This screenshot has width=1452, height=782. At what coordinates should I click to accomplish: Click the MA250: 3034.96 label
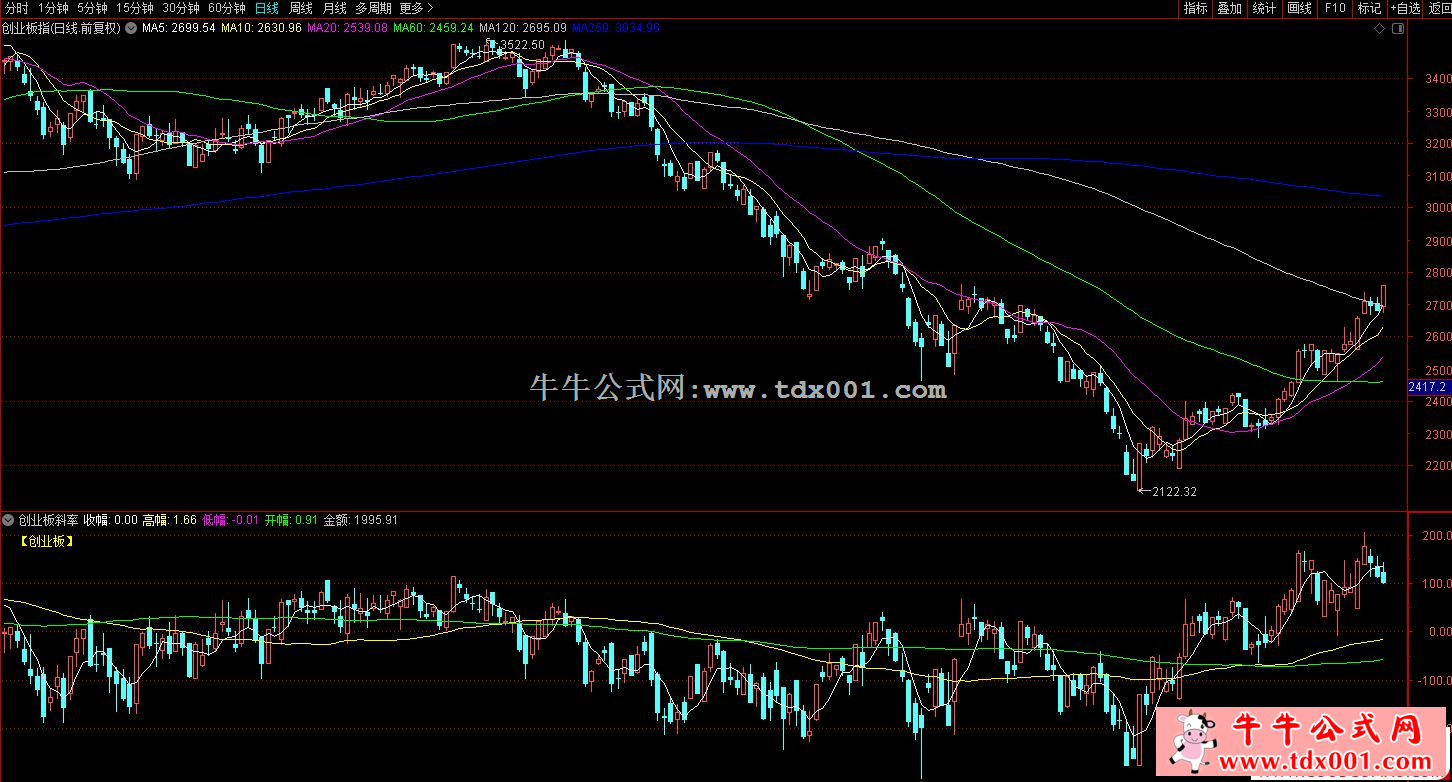coord(615,28)
